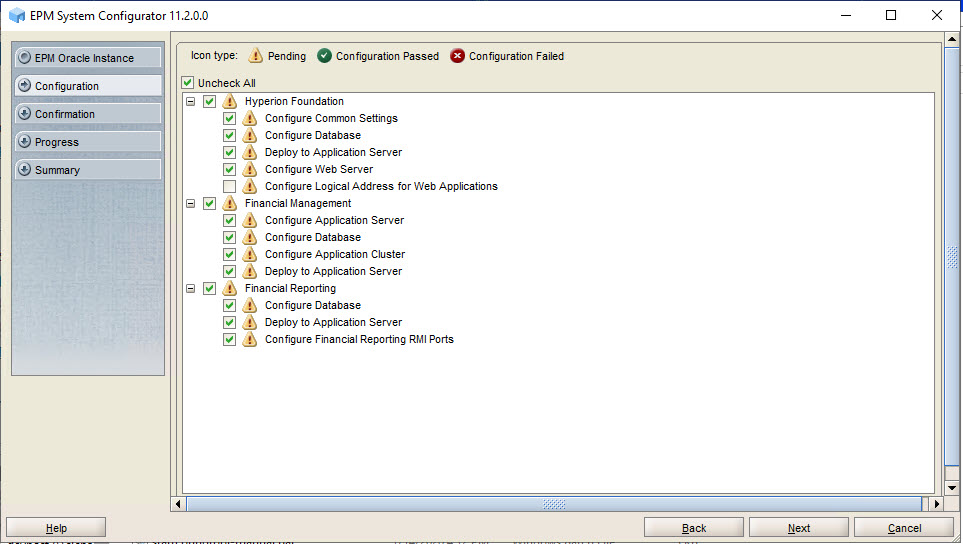Click the scroll down arrow
The width and height of the screenshot is (963, 544).
pyautogui.click(x=952, y=488)
